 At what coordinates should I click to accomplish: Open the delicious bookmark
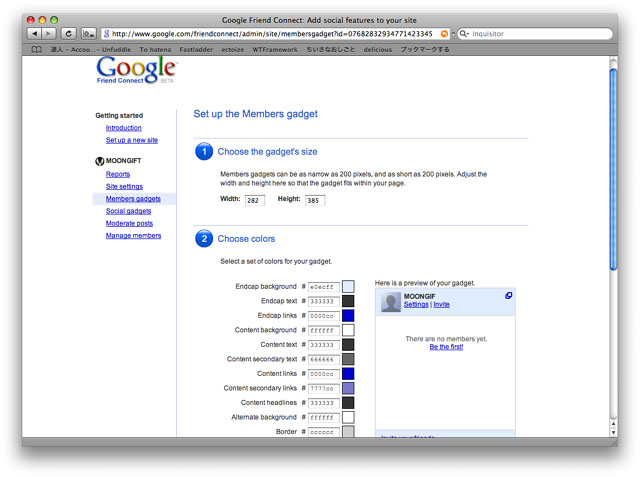point(378,49)
